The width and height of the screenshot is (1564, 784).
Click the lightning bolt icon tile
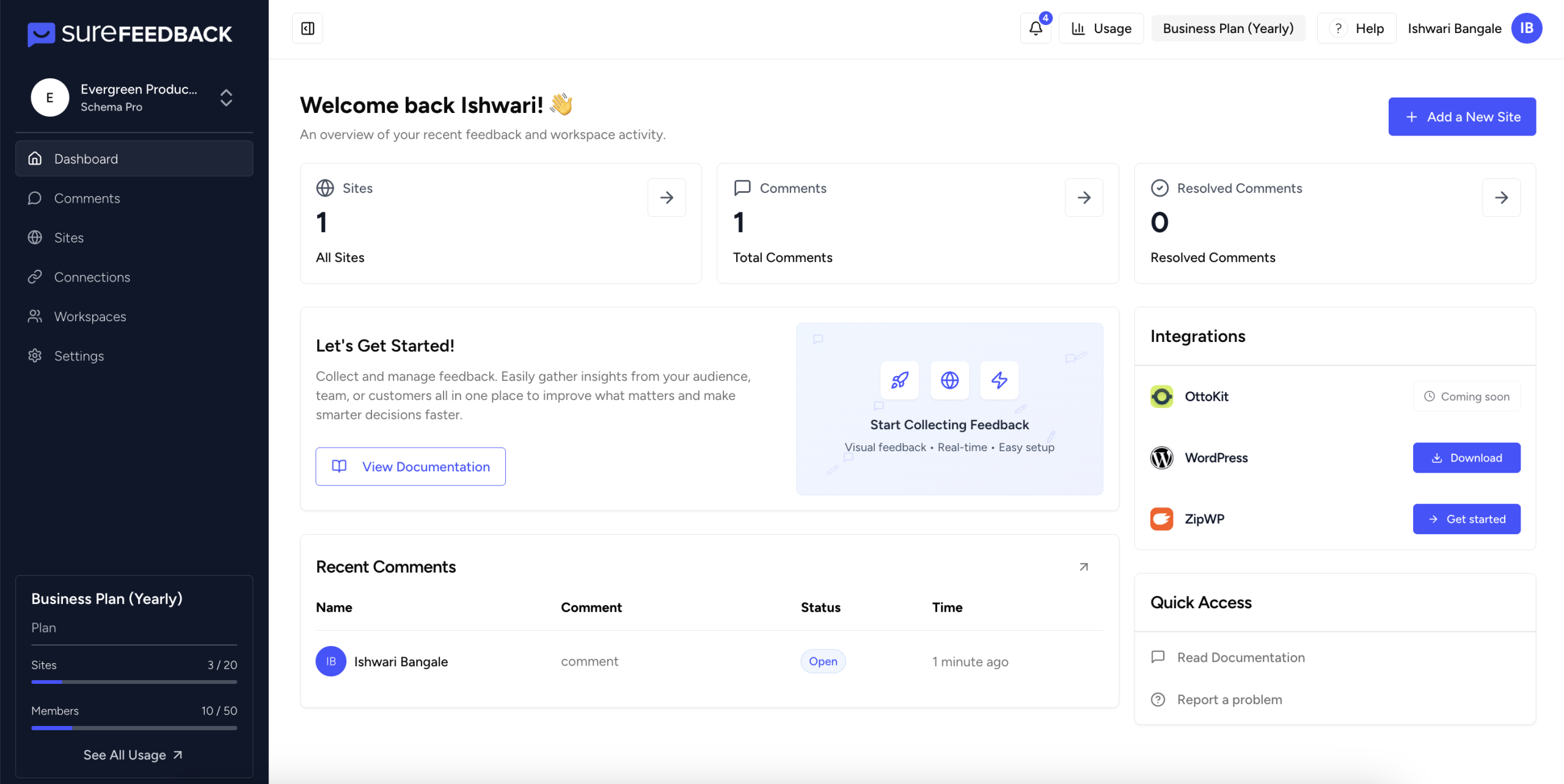(999, 380)
